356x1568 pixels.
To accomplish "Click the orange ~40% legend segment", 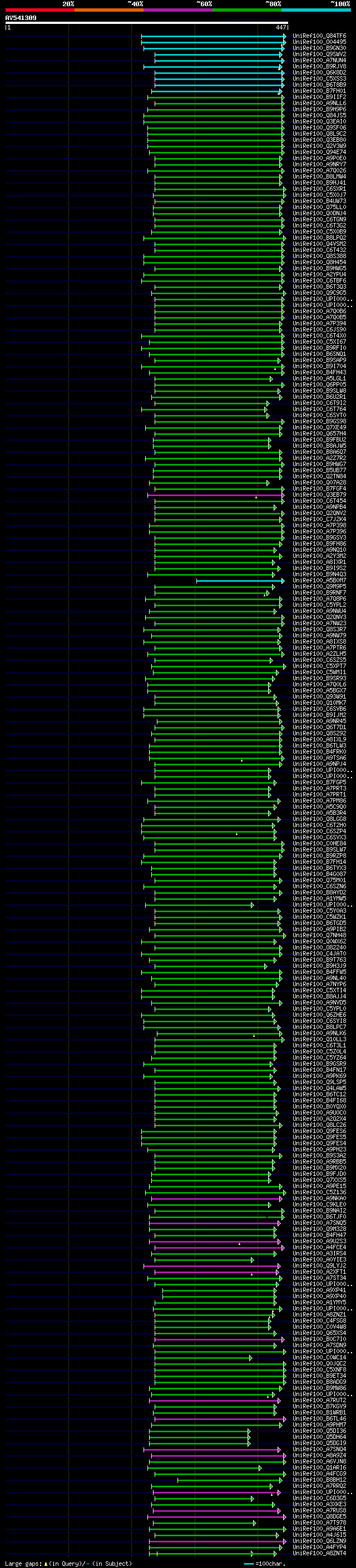I will [109, 10].
